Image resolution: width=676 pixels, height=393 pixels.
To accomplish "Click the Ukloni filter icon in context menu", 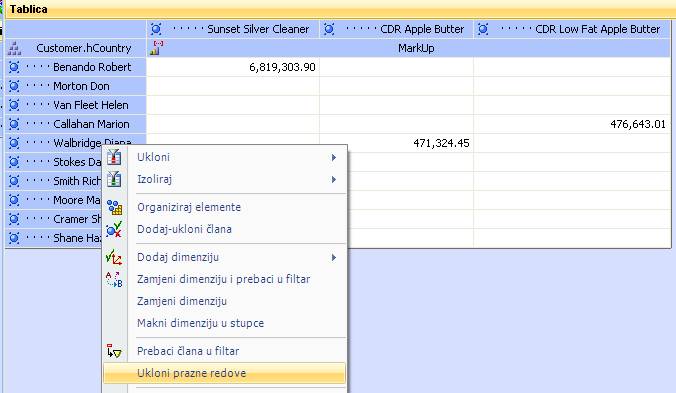I will 114,157.
